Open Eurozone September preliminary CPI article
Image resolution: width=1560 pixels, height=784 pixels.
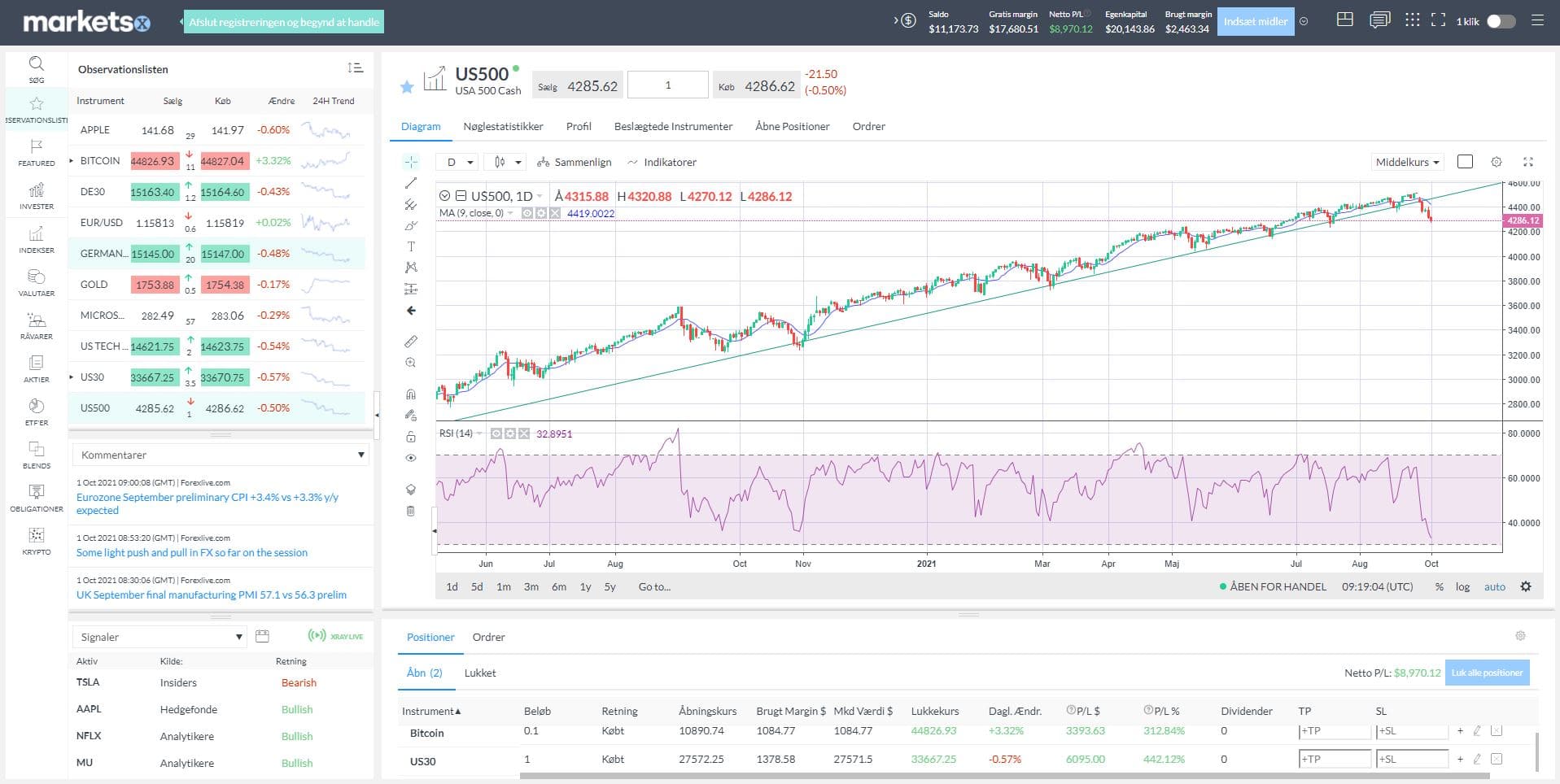208,503
